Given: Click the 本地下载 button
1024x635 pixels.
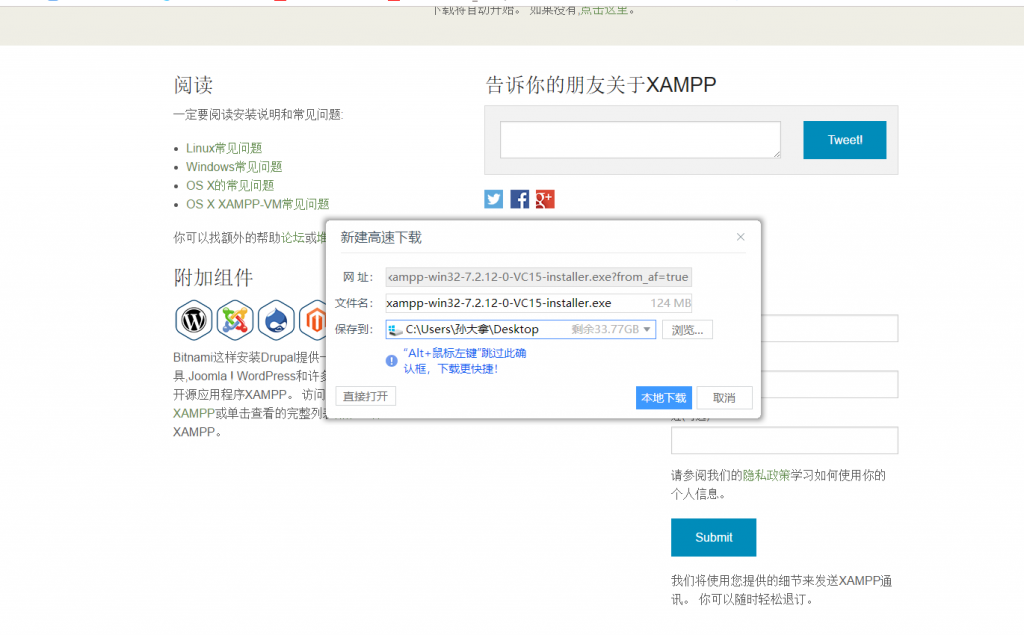Looking at the screenshot, I should (664, 398).
